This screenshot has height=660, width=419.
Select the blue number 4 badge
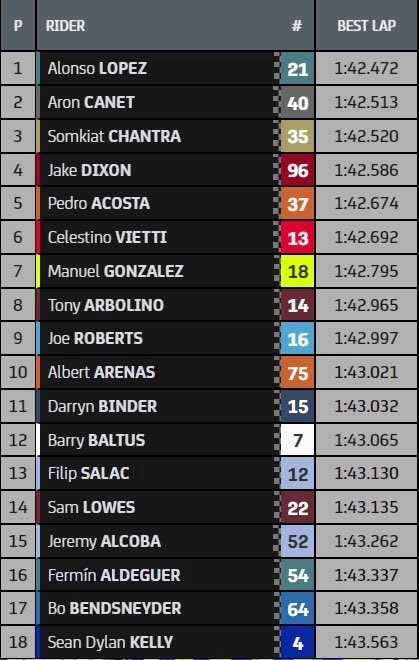(297, 643)
